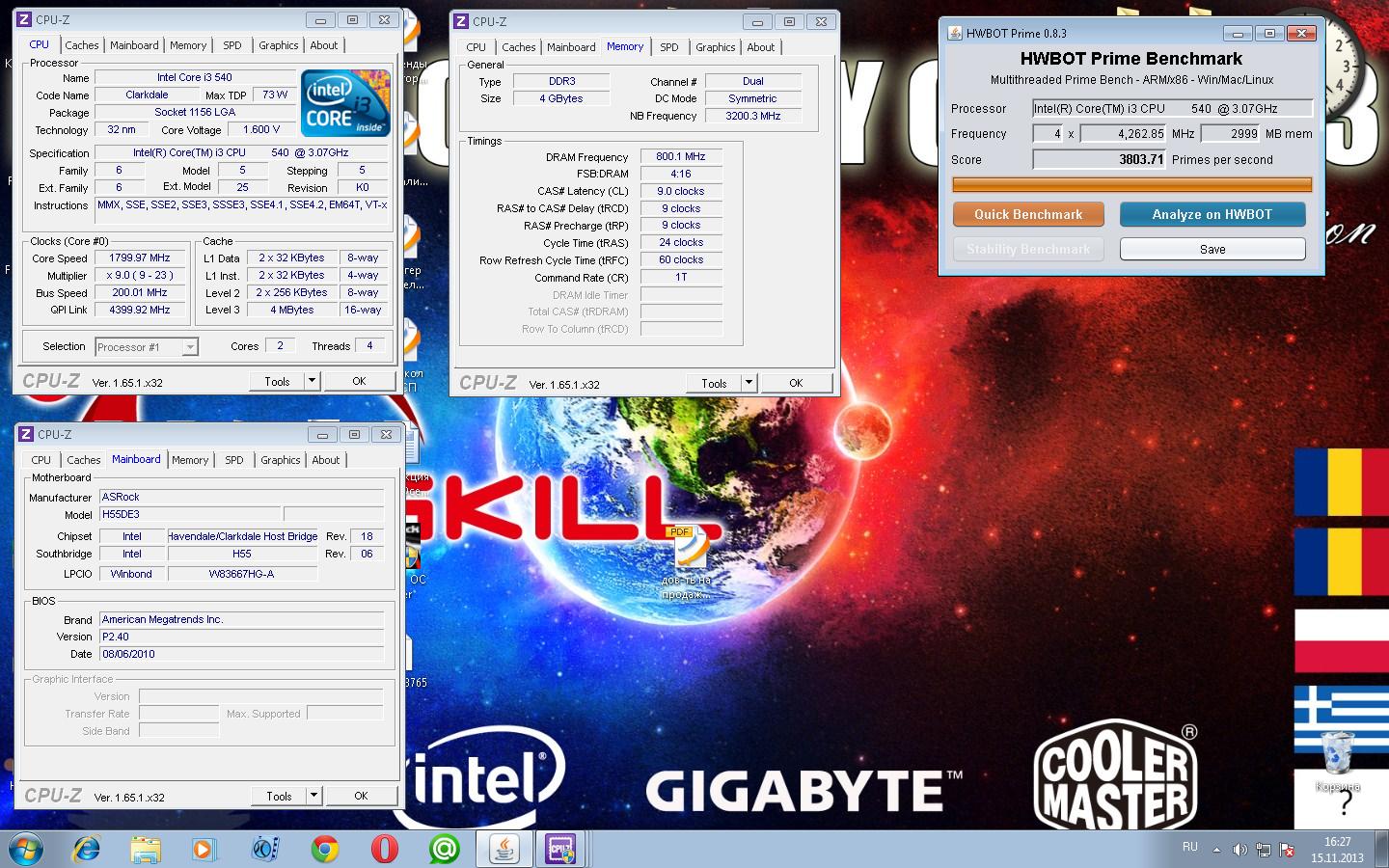
Task: Click the CPU-Z icon in the top-left CPU window title
Action: 25,19
